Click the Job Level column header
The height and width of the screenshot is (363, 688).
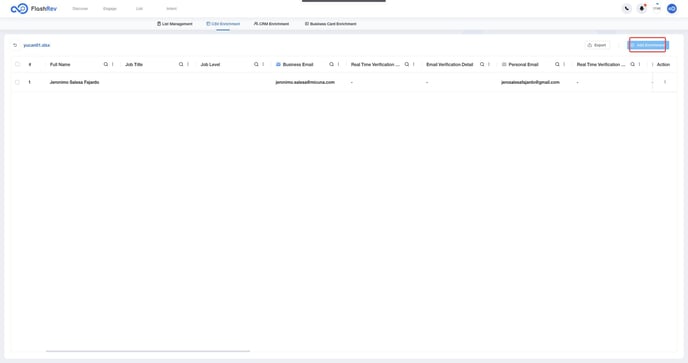coord(210,65)
